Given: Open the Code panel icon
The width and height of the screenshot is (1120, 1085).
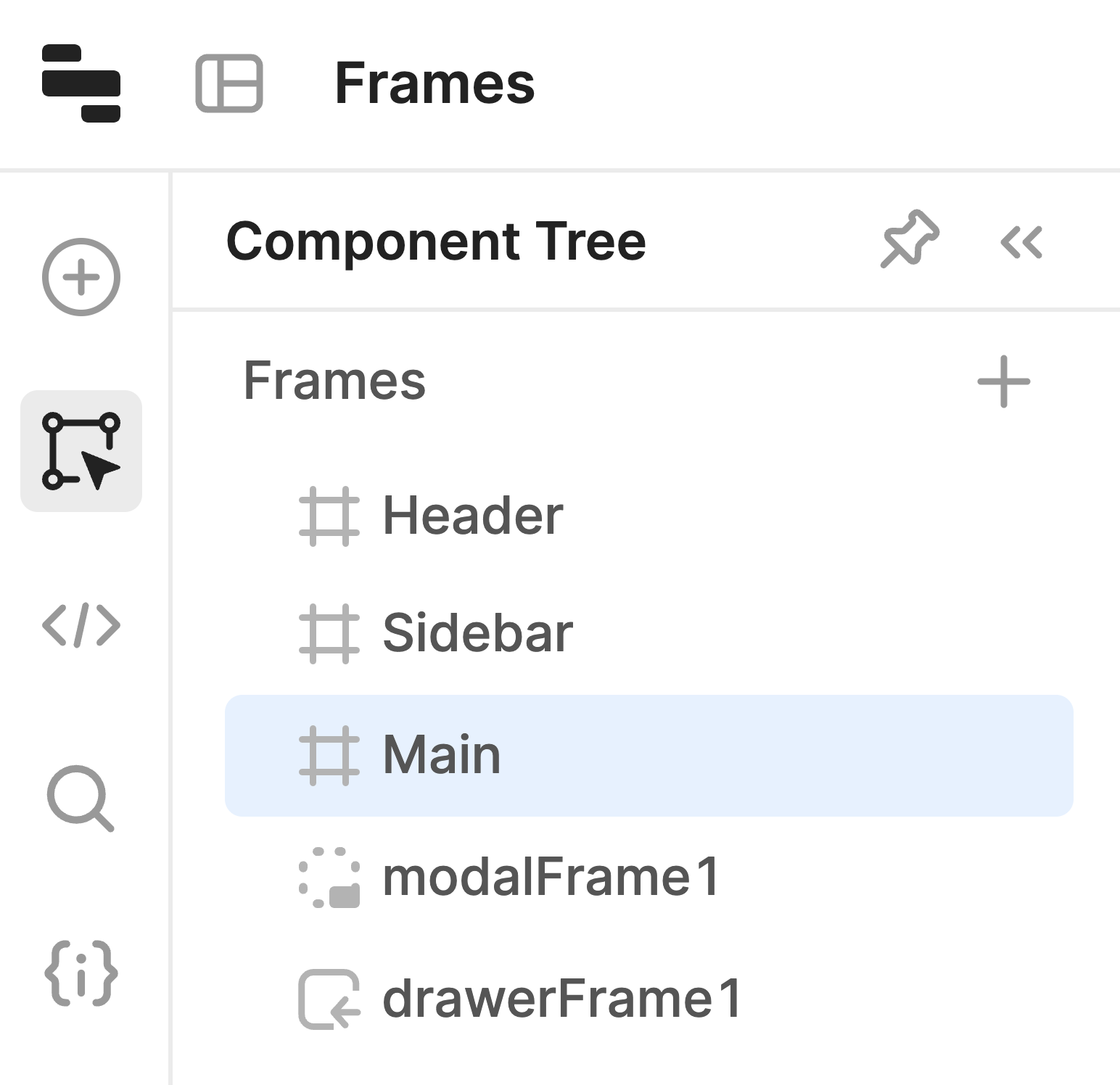Looking at the screenshot, I should 81,625.
